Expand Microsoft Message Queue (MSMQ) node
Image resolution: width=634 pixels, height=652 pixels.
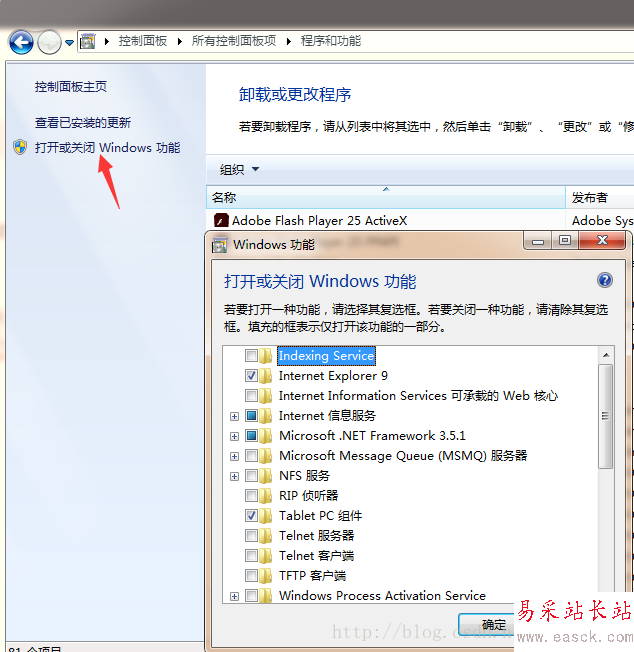234,457
